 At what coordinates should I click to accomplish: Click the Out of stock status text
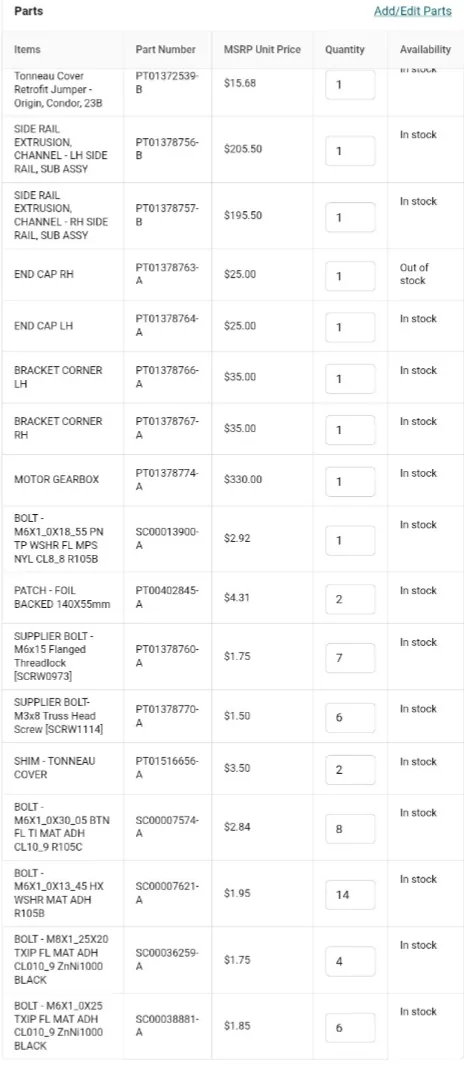(414, 274)
